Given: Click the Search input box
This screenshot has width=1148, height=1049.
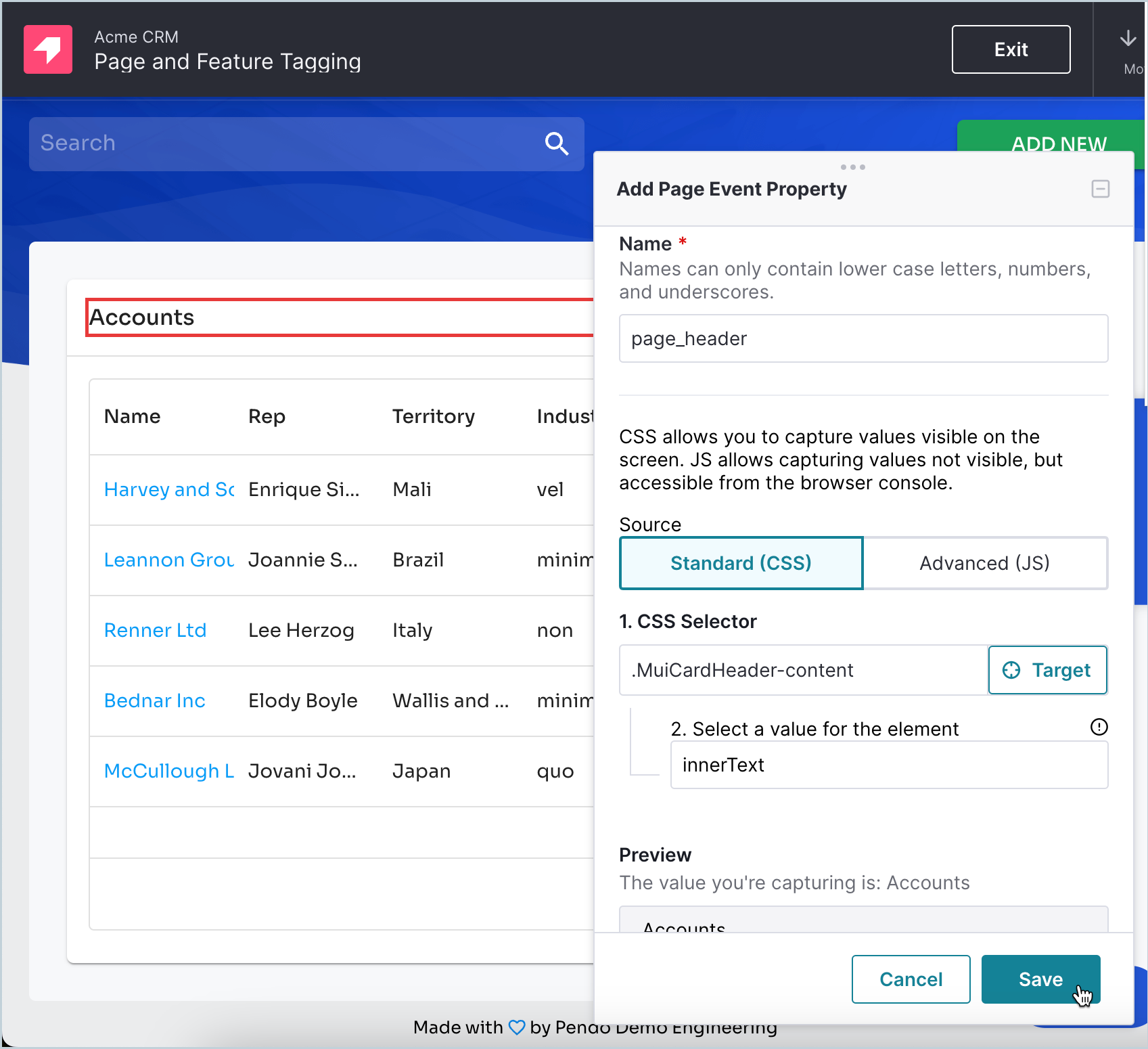Looking at the screenshot, I should point(284,143).
